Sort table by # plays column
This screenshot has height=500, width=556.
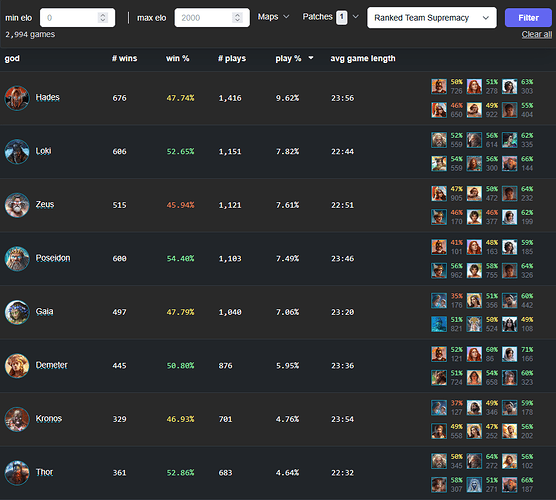232,59
